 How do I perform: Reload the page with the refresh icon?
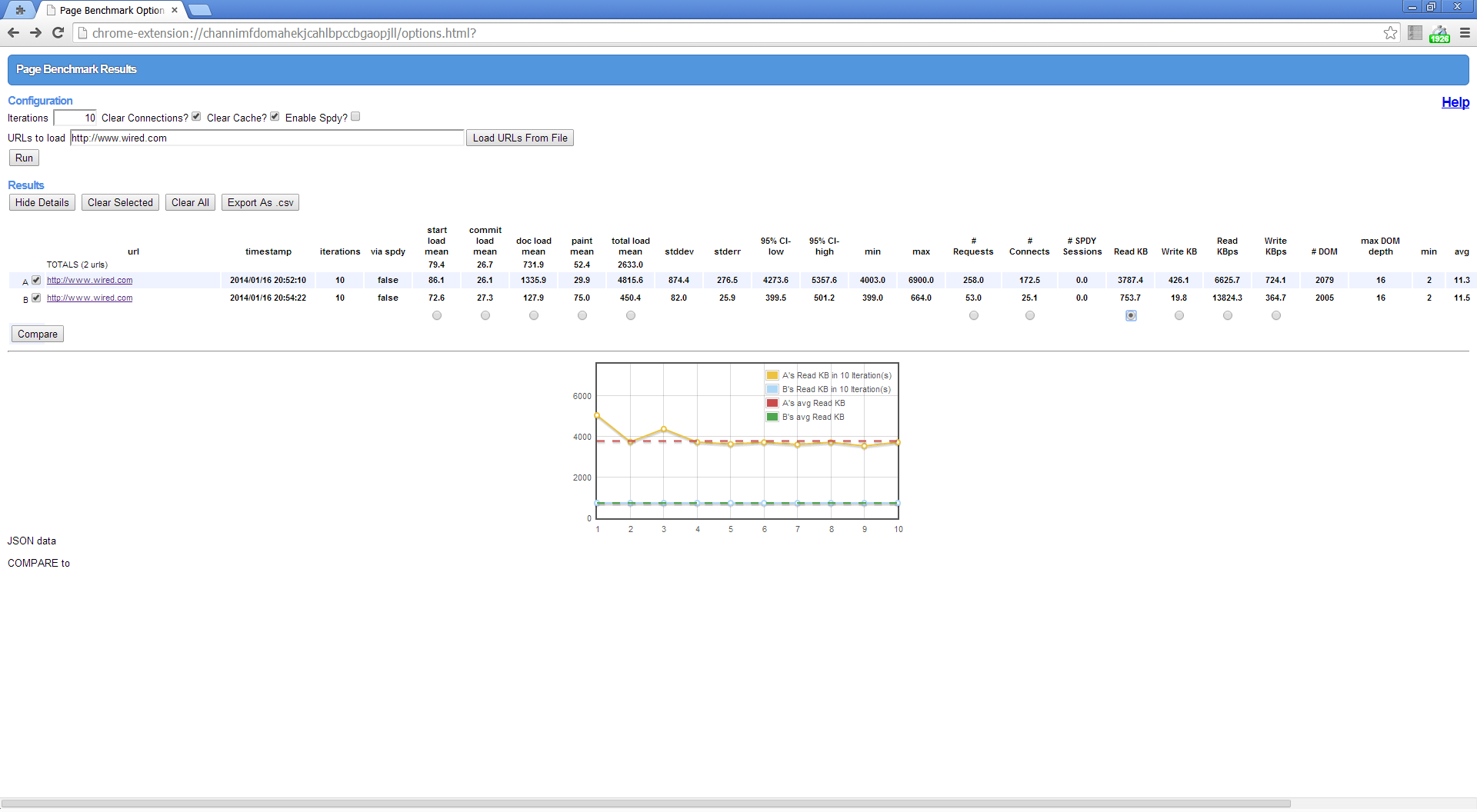tap(58, 33)
